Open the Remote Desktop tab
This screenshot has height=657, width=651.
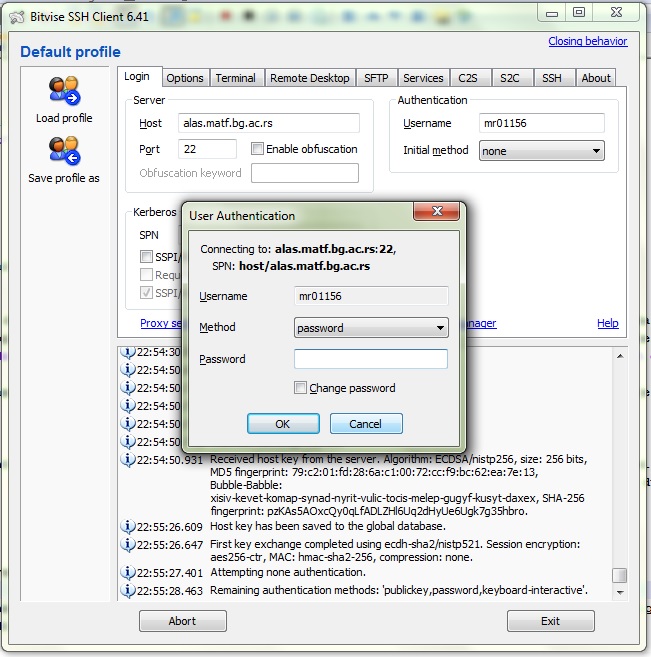[x=310, y=78]
